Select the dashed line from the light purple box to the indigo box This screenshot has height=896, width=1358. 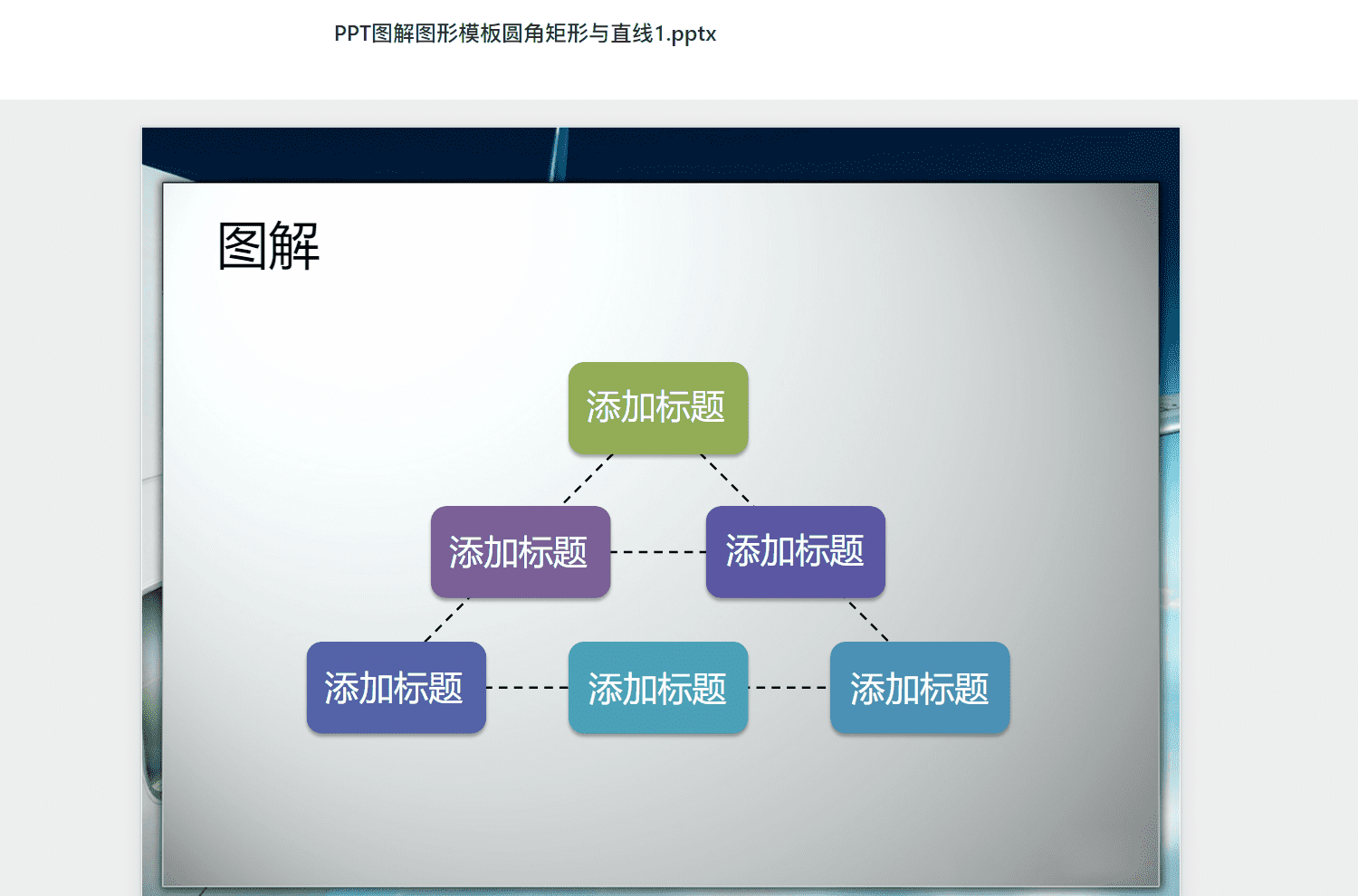[447, 620]
